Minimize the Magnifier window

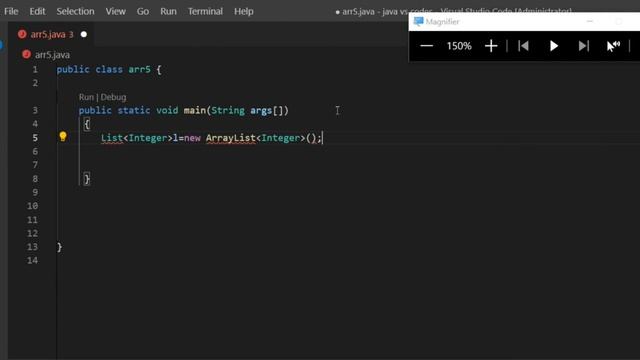589,21
